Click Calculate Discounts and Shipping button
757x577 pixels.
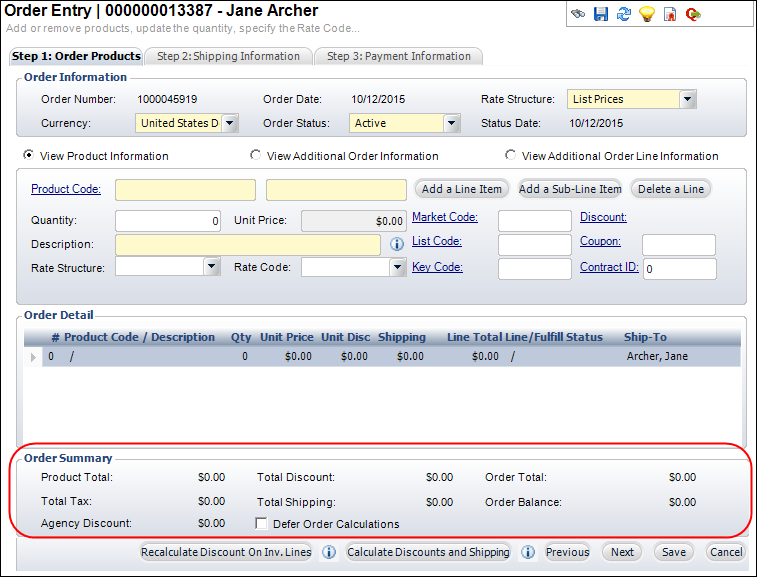tap(428, 552)
